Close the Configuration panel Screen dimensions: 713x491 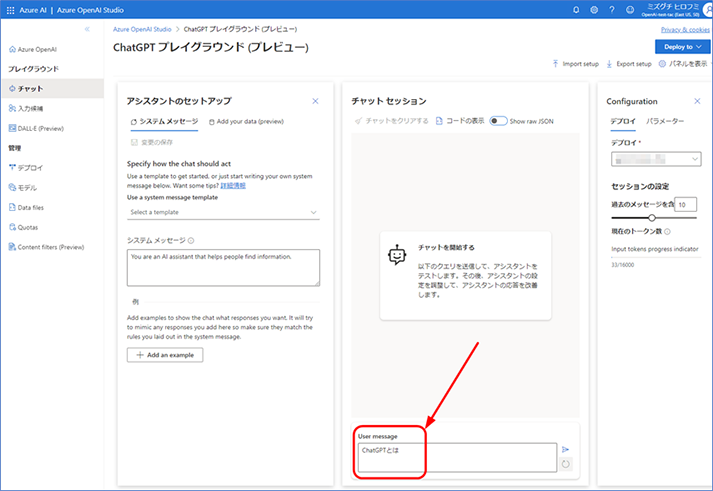[697, 101]
